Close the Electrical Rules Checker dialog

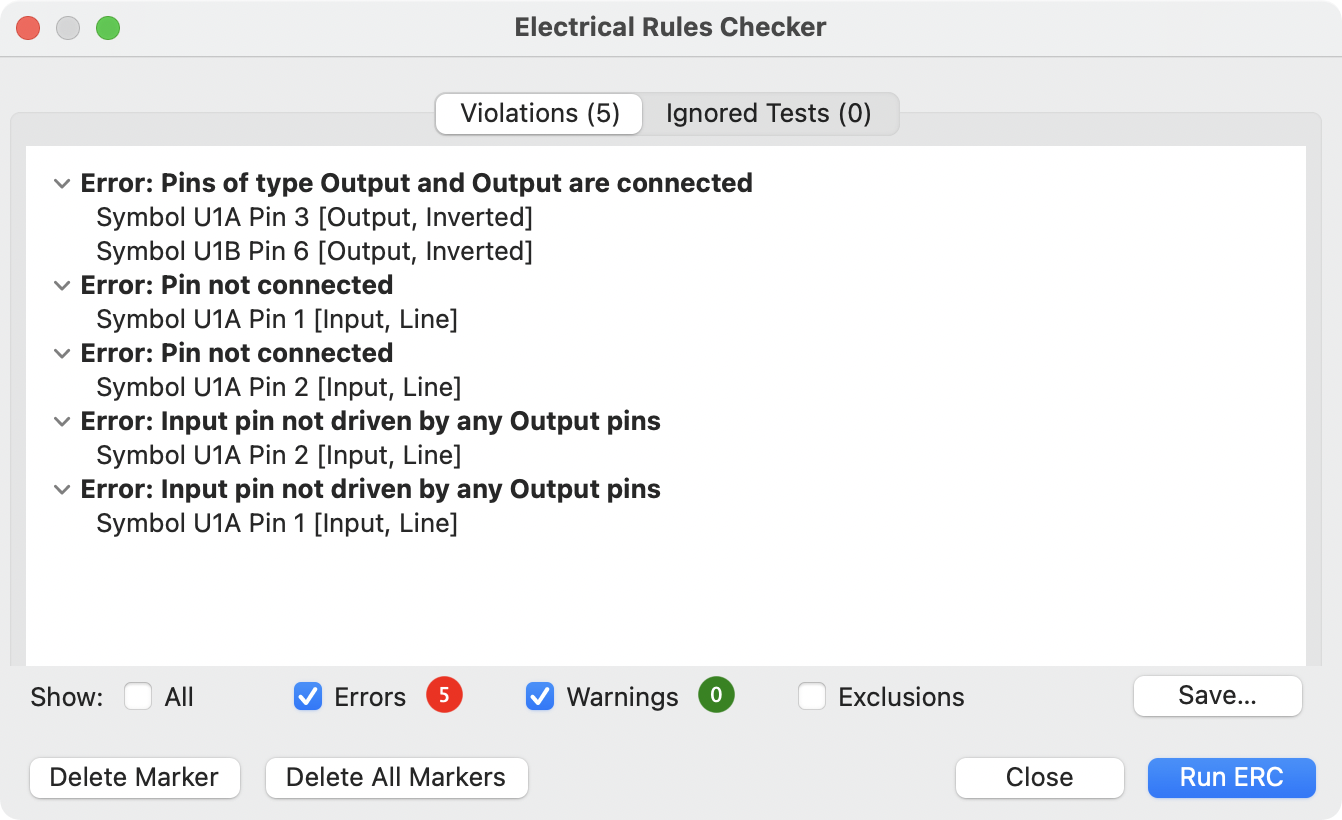tap(1039, 777)
